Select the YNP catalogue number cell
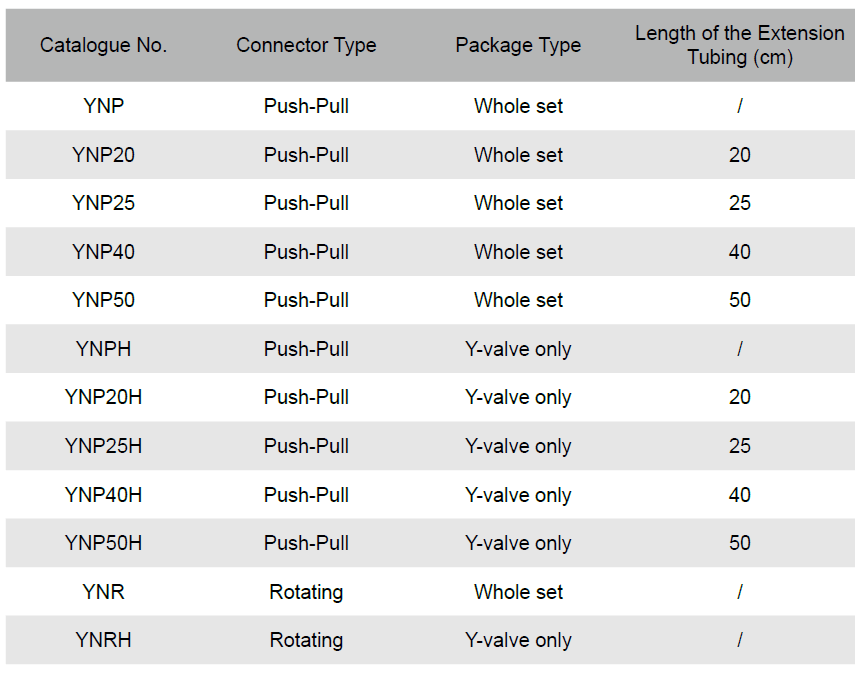Screen dimensions: 861x673 (103, 106)
